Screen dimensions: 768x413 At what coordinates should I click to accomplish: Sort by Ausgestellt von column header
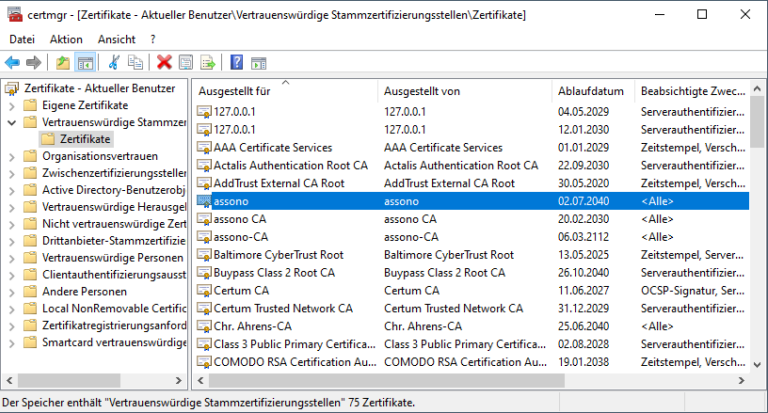click(x=422, y=91)
